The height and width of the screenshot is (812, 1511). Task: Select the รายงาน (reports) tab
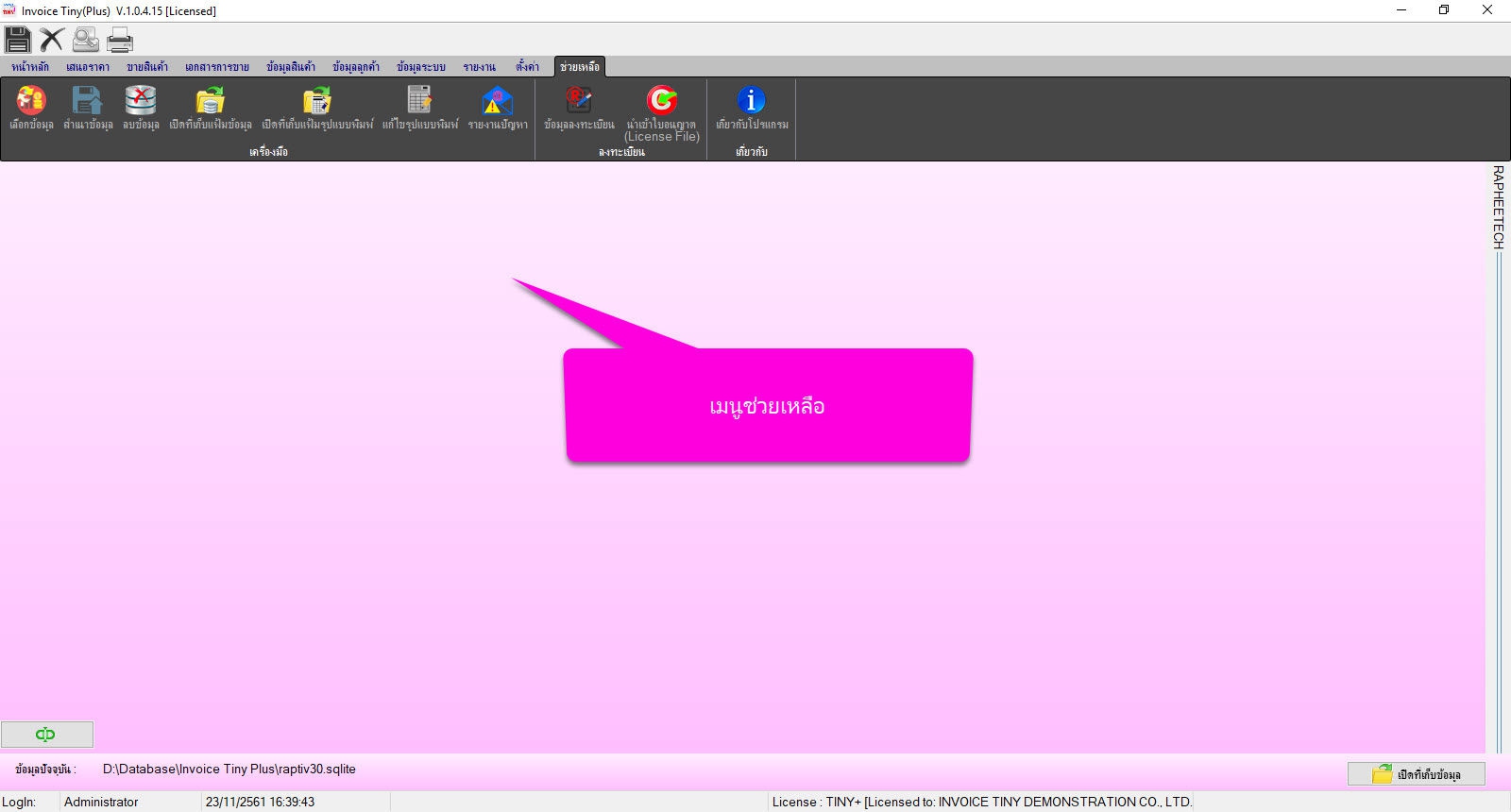[x=479, y=67]
